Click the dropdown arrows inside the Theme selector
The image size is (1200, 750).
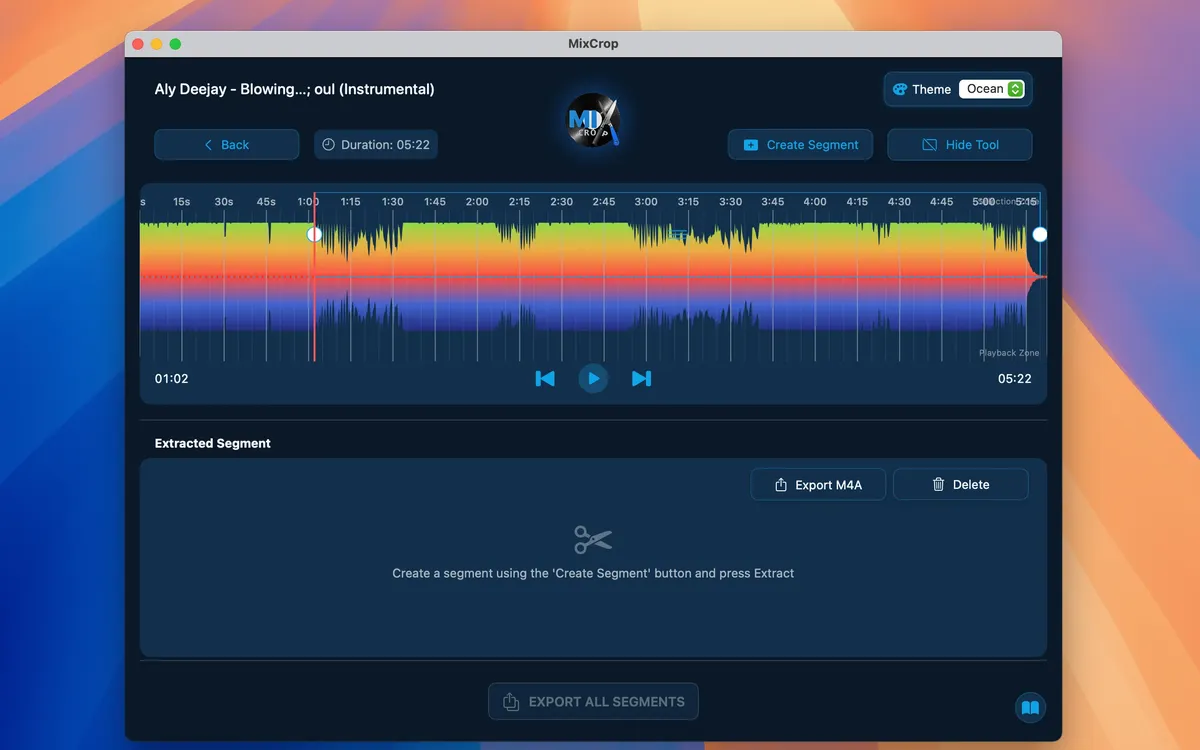click(1014, 89)
